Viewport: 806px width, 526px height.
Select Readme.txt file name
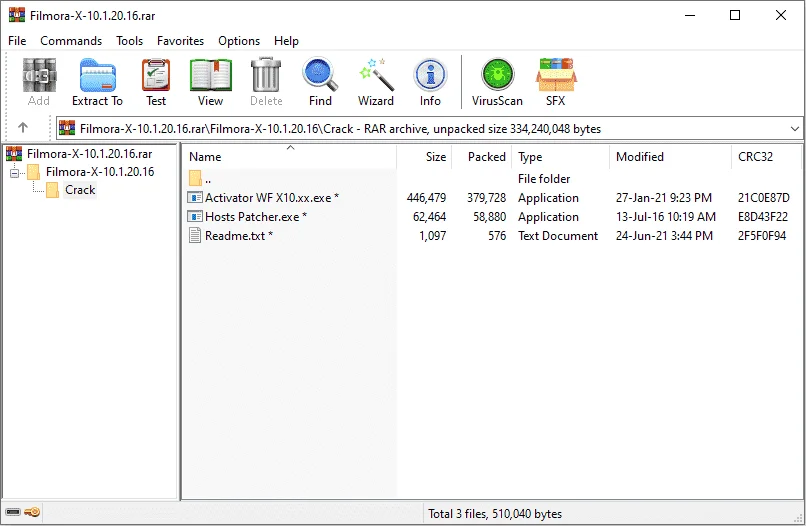239,235
